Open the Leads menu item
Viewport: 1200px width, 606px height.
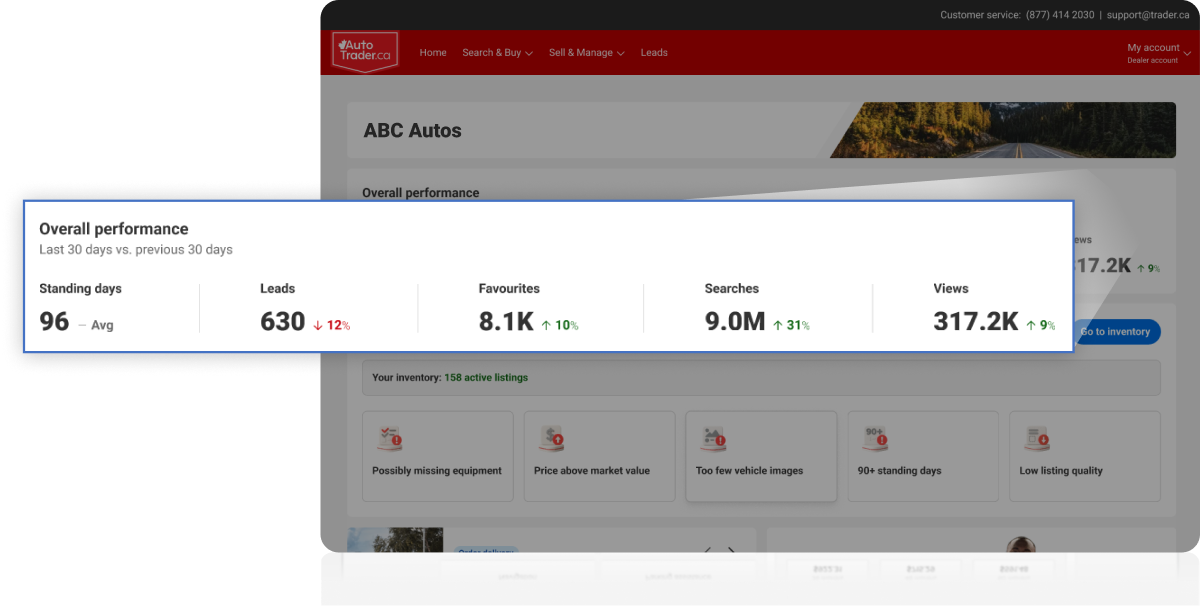click(654, 53)
